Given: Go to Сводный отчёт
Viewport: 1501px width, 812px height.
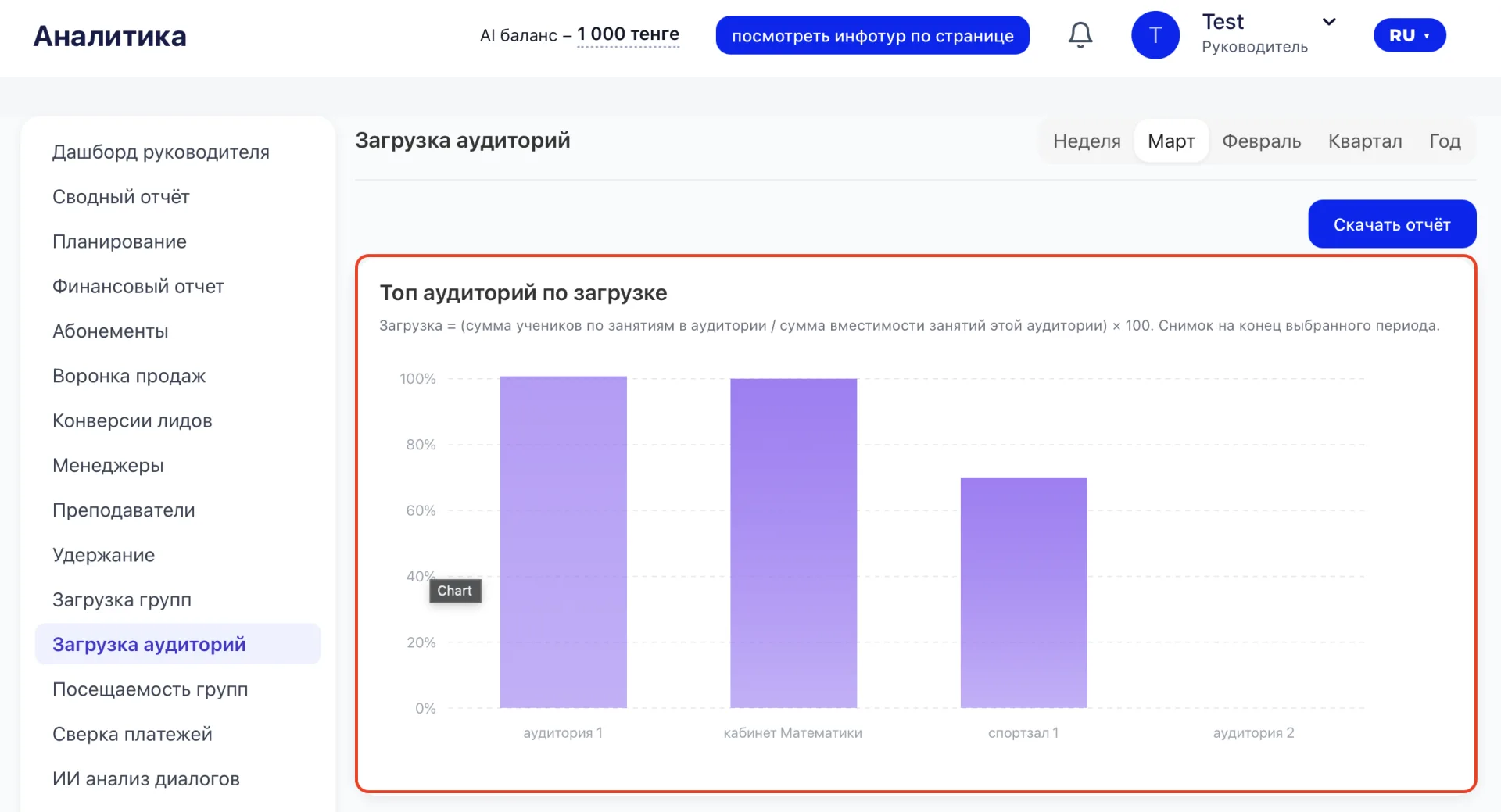Looking at the screenshot, I should tap(121, 197).
